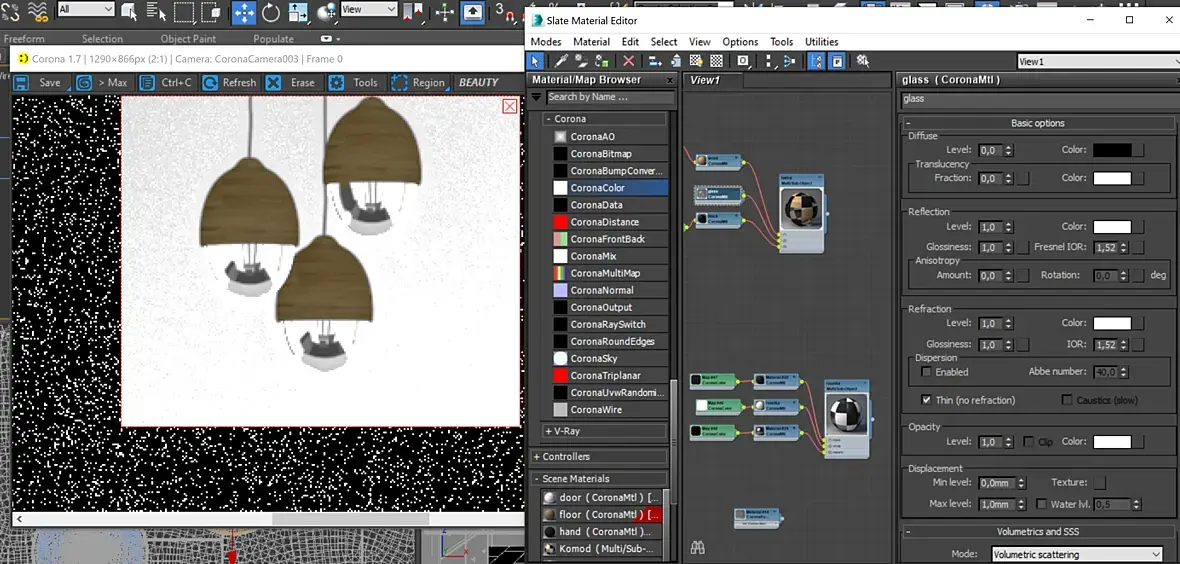Click the Lay Out Children icon

[787, 61]
